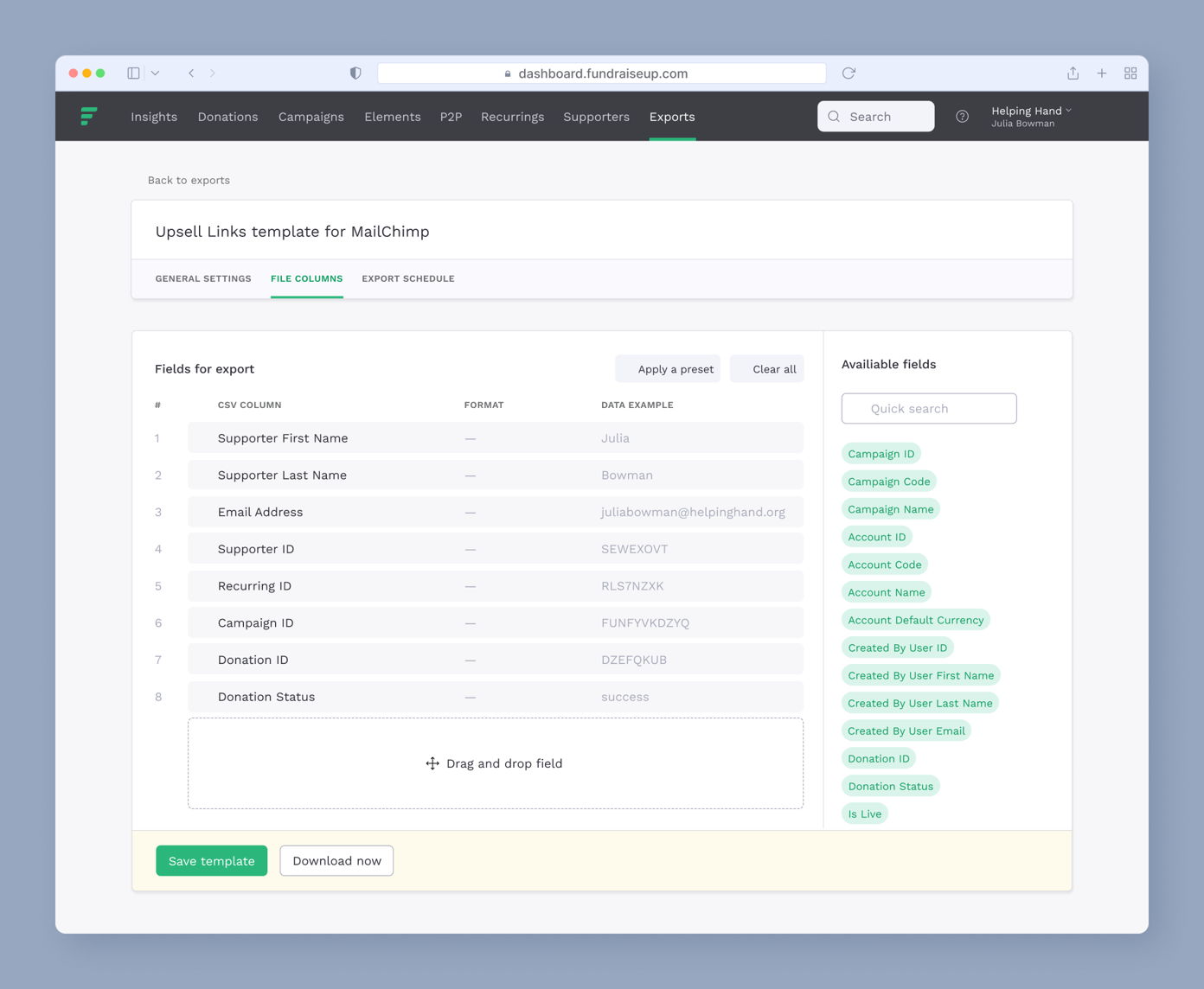Expand the sidebar dropdown chevron in Safari toolbar
The height and width of the screenshot is (989, 1204).
pyautogui.click(x=155, y=73)
